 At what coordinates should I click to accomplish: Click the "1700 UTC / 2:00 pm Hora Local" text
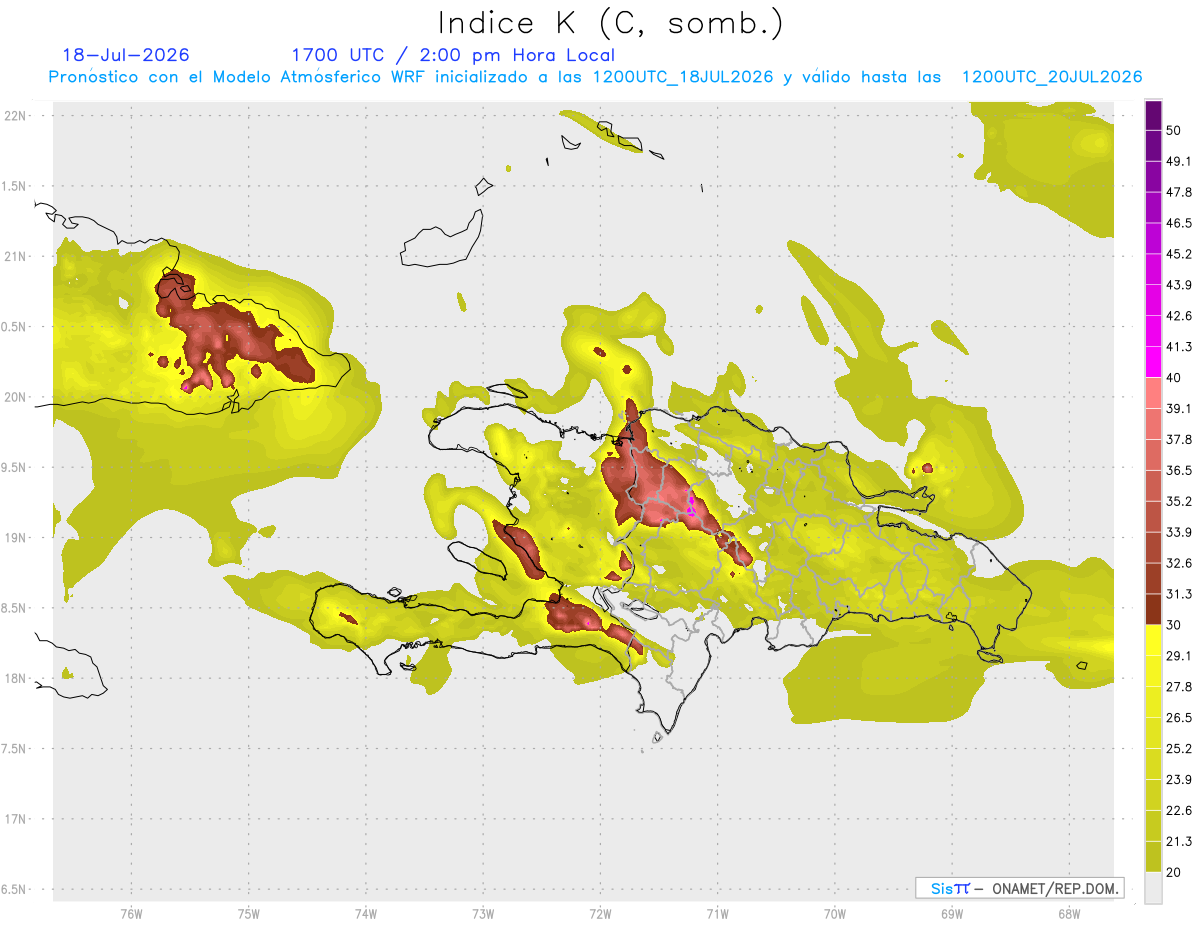pyautogui.click(x=453, y=55)
